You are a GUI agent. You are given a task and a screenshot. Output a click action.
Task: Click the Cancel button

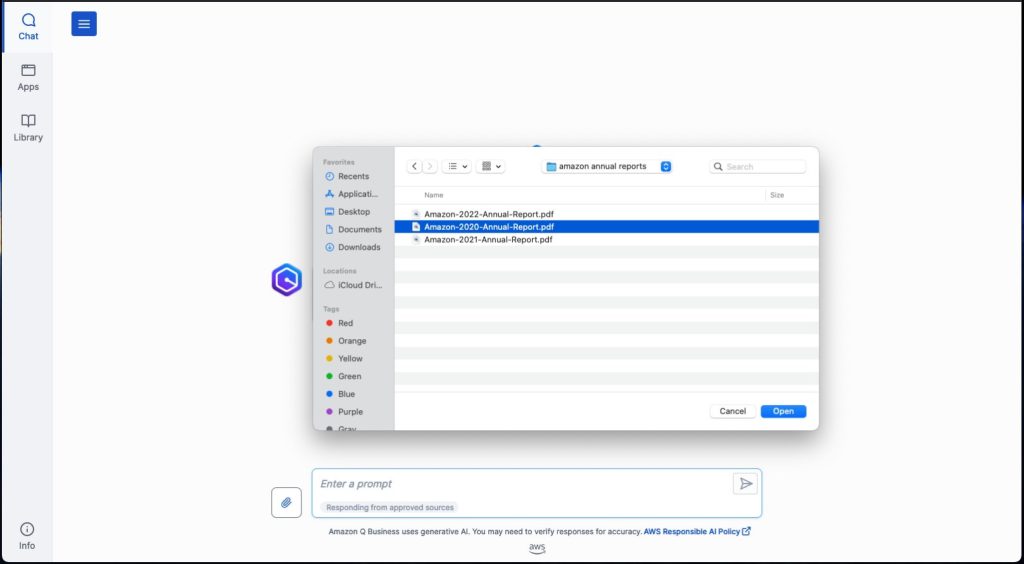point(733,411)
